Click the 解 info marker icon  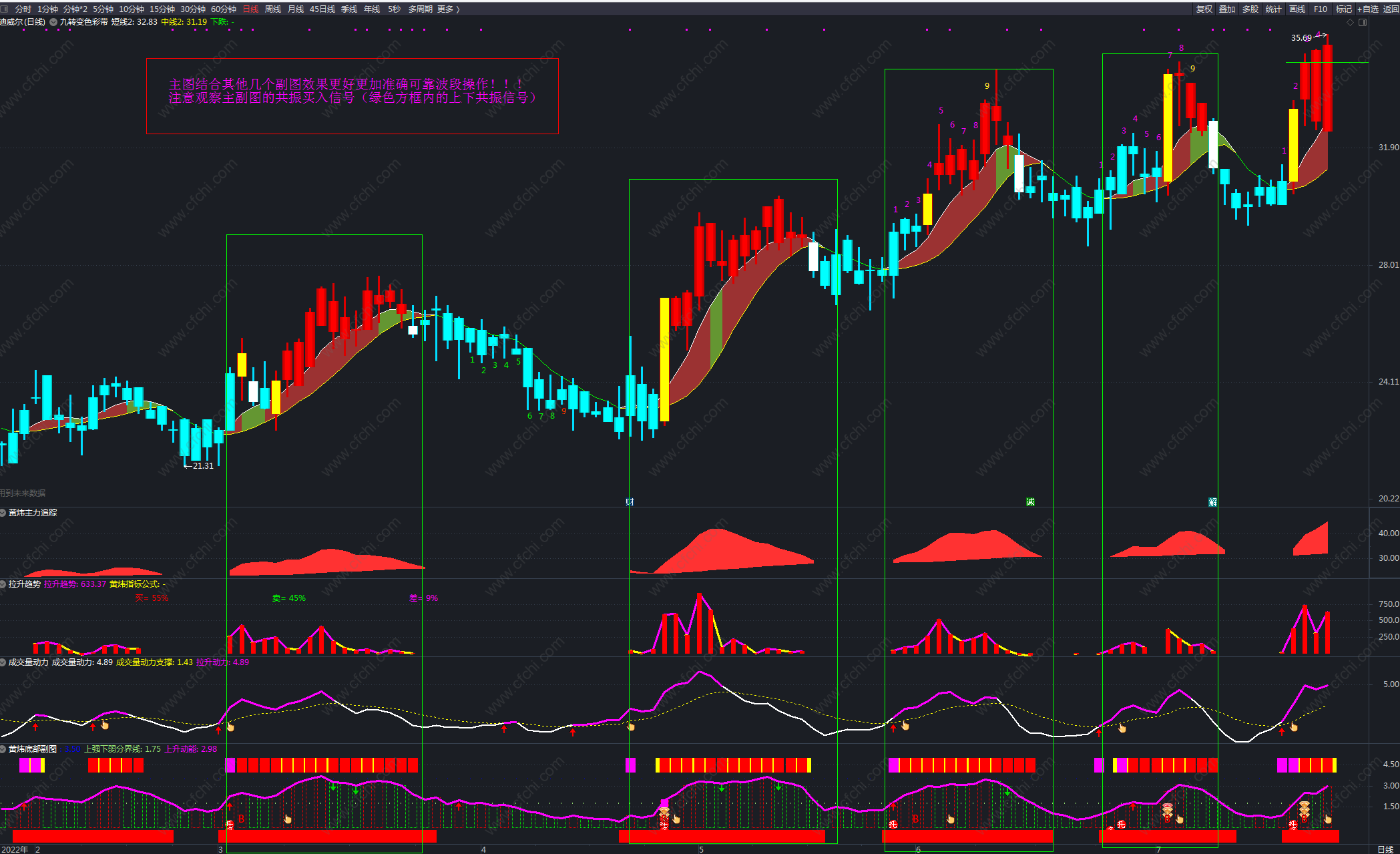point(1212,501)
